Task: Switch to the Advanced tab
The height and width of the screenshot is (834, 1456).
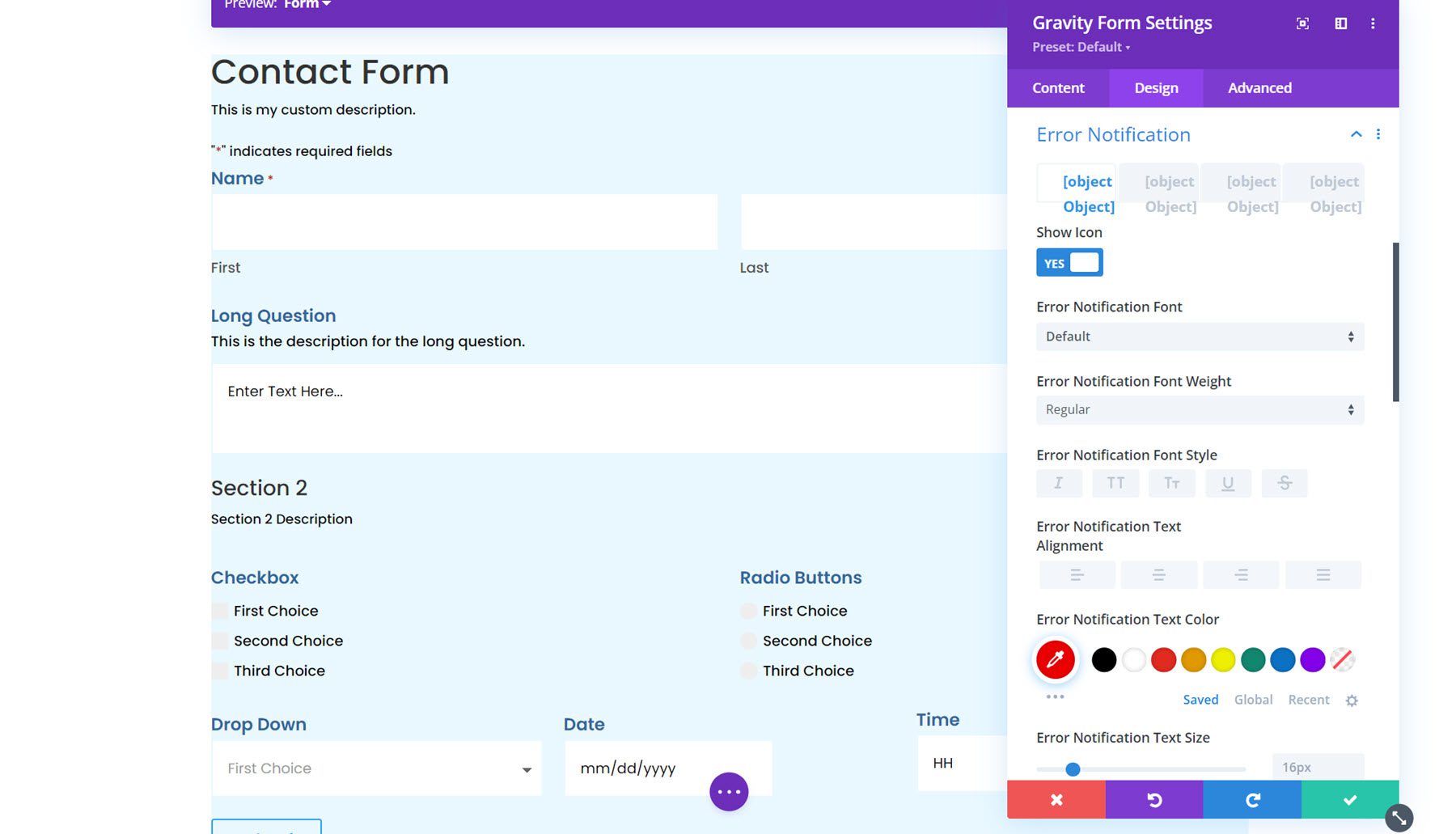Action: [1259, 87]
